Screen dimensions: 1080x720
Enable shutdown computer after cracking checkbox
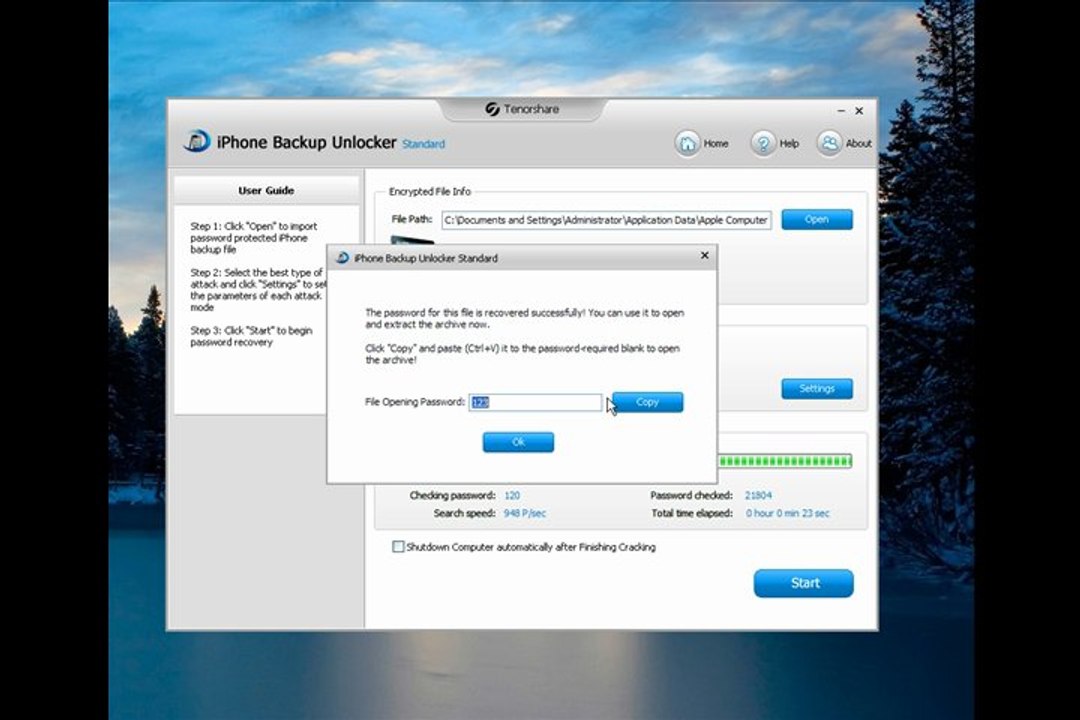398,547
